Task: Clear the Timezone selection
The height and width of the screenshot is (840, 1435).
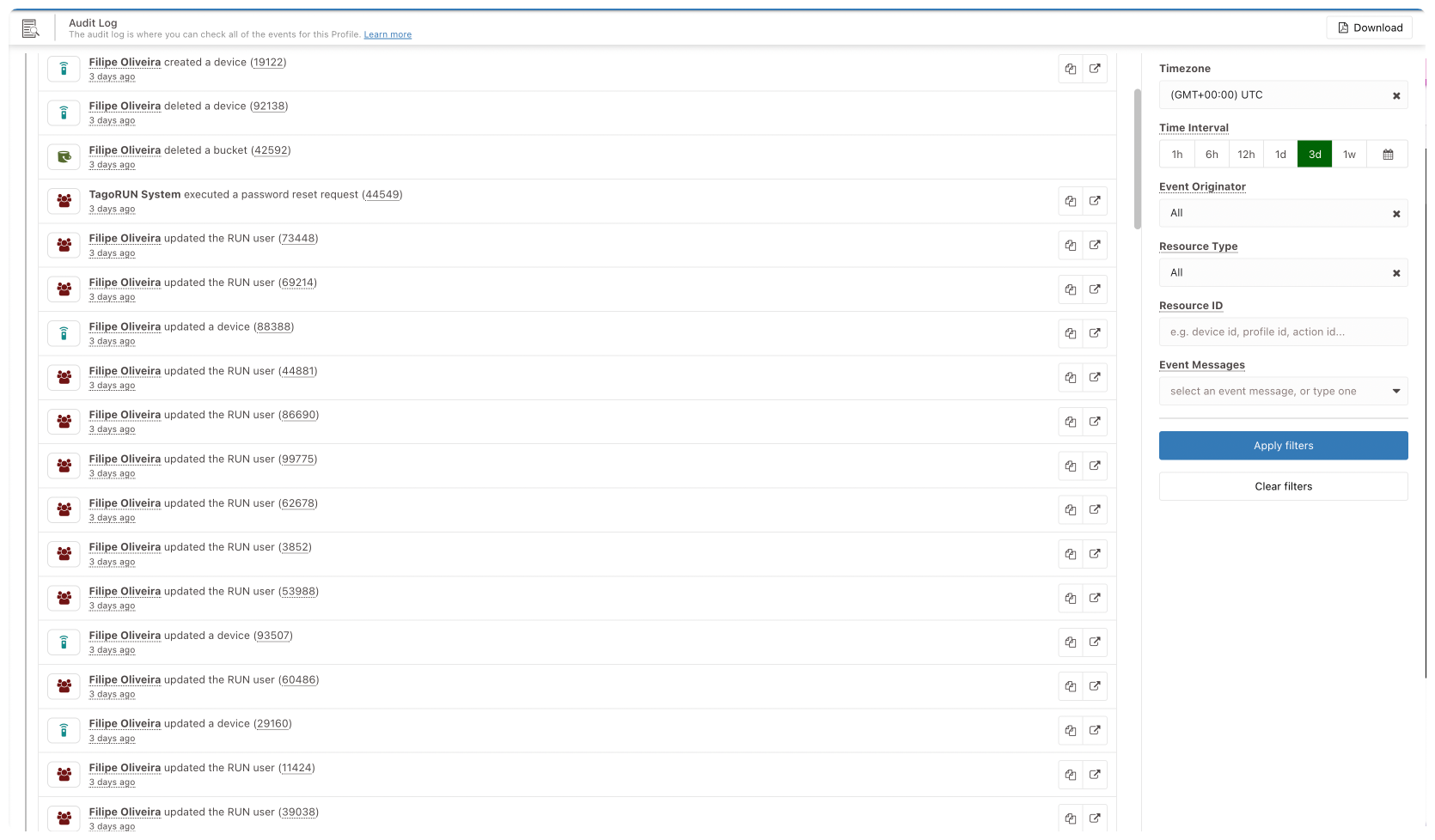Action: click(x=1396, y=96)
